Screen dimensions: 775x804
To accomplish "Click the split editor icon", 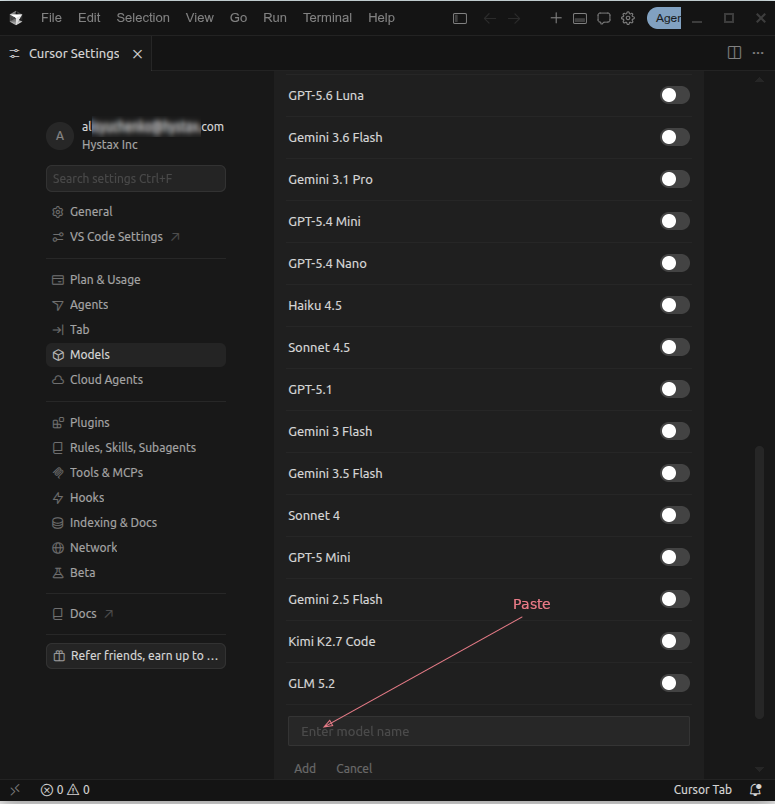I will (x=734, y=53).
